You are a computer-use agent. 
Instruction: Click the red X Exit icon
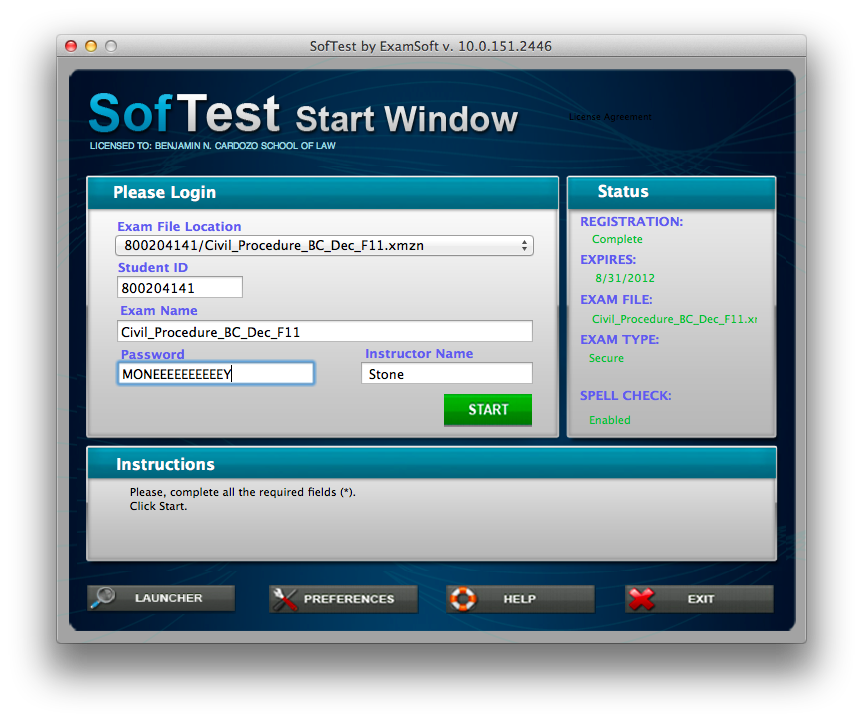pyautogui.click(x=641, y=599)
